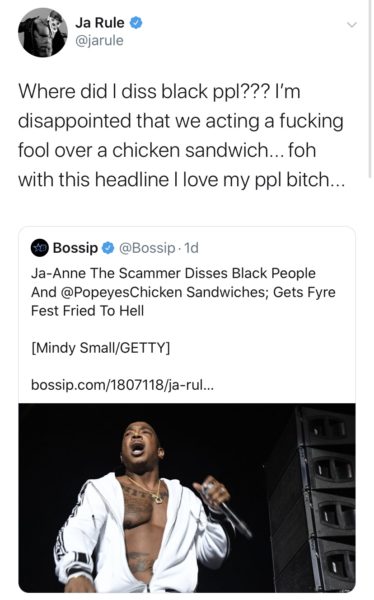Visit the @jarule handle

[99, 40]
